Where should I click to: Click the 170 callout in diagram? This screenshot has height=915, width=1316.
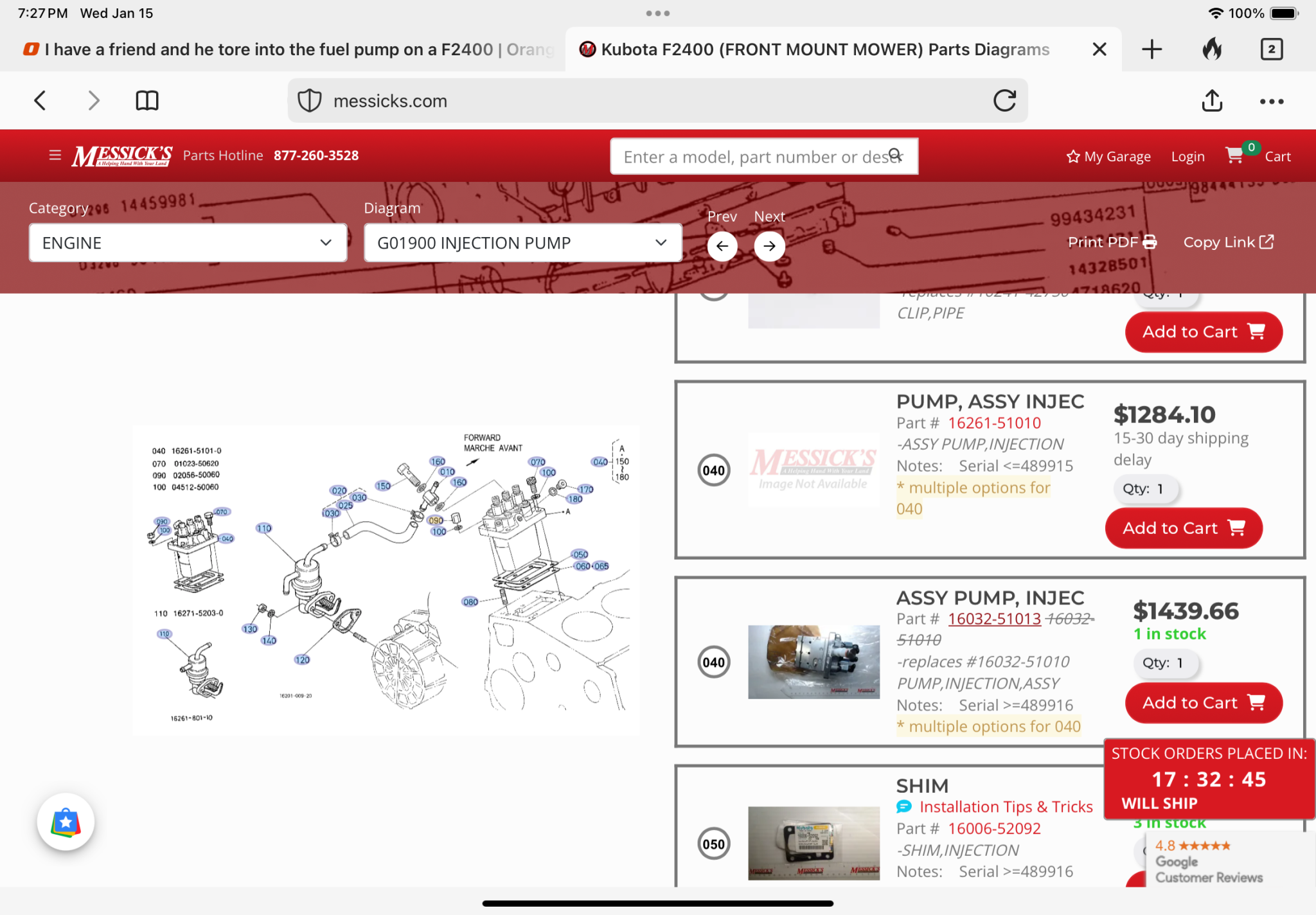coord(586,489)
